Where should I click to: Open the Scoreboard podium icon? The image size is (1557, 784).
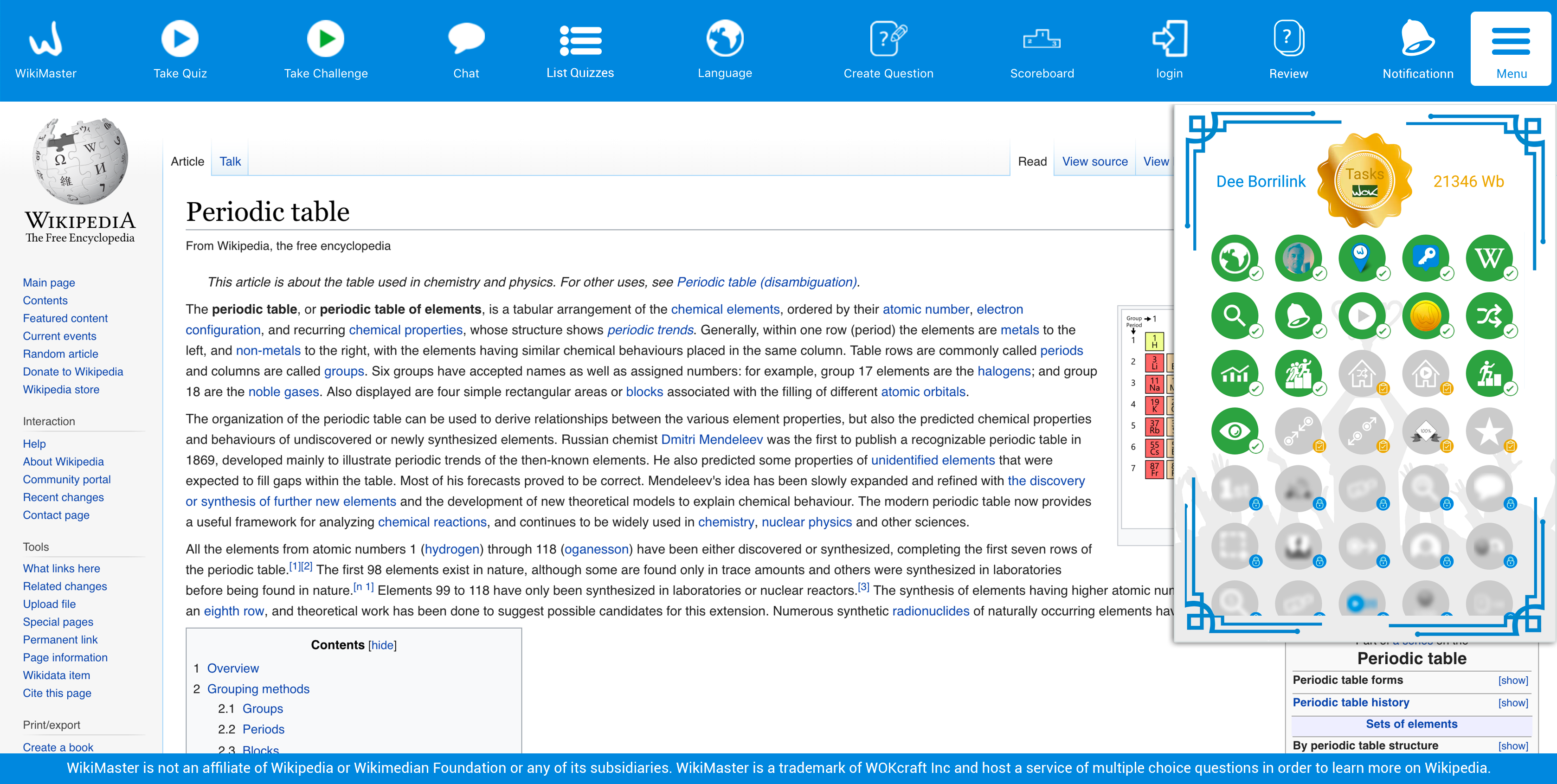coord(1042,39)
